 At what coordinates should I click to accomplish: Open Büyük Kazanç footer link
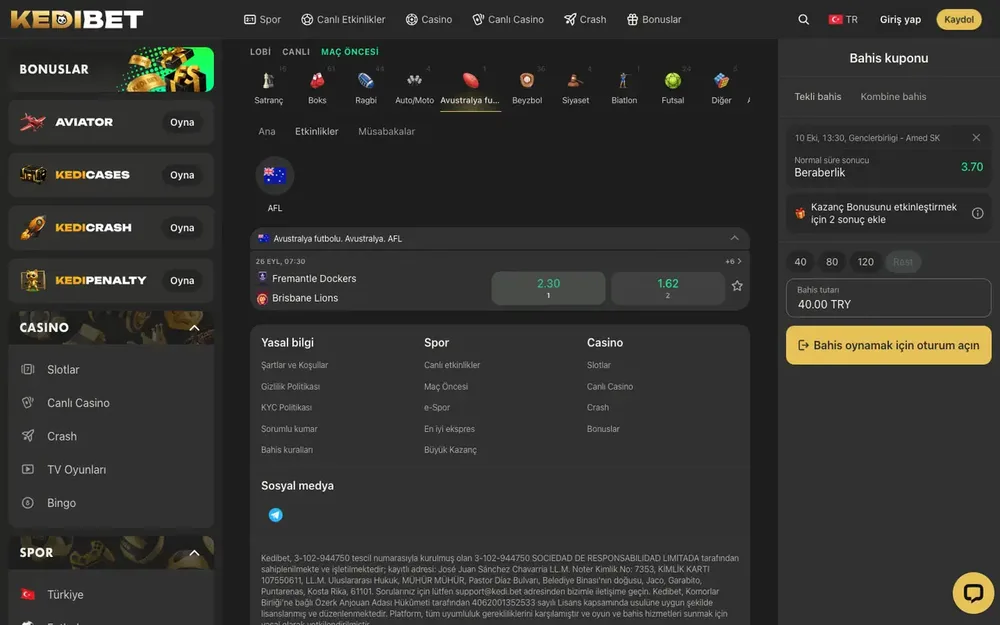pos(450,450)
